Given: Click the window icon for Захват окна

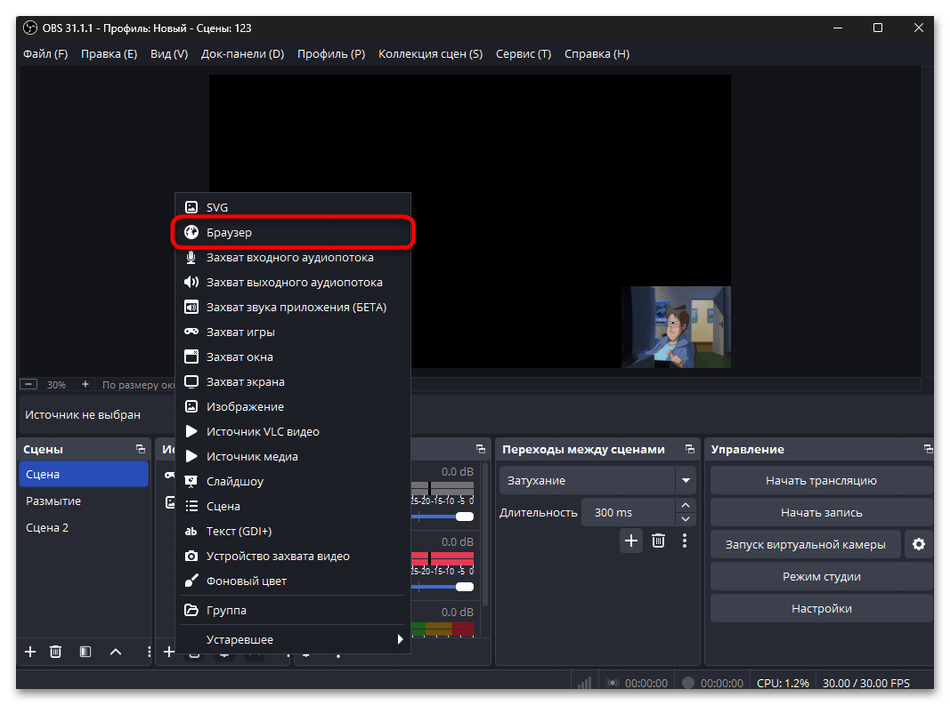Looking at the screenshot, I should click(x=191, y=357).
